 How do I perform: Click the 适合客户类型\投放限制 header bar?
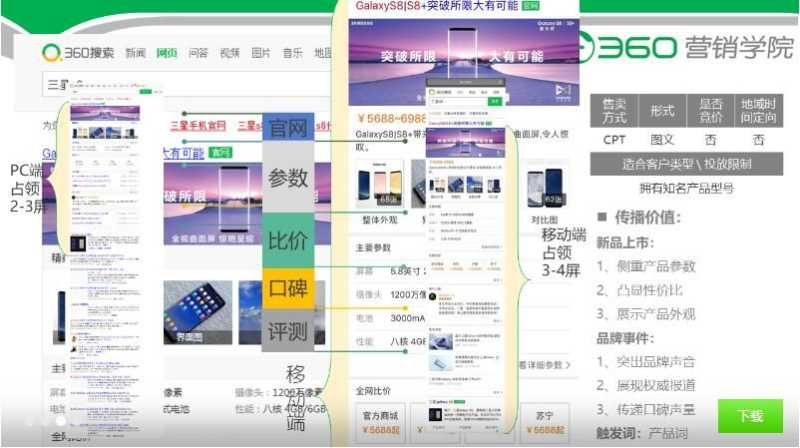pos(687,164)
